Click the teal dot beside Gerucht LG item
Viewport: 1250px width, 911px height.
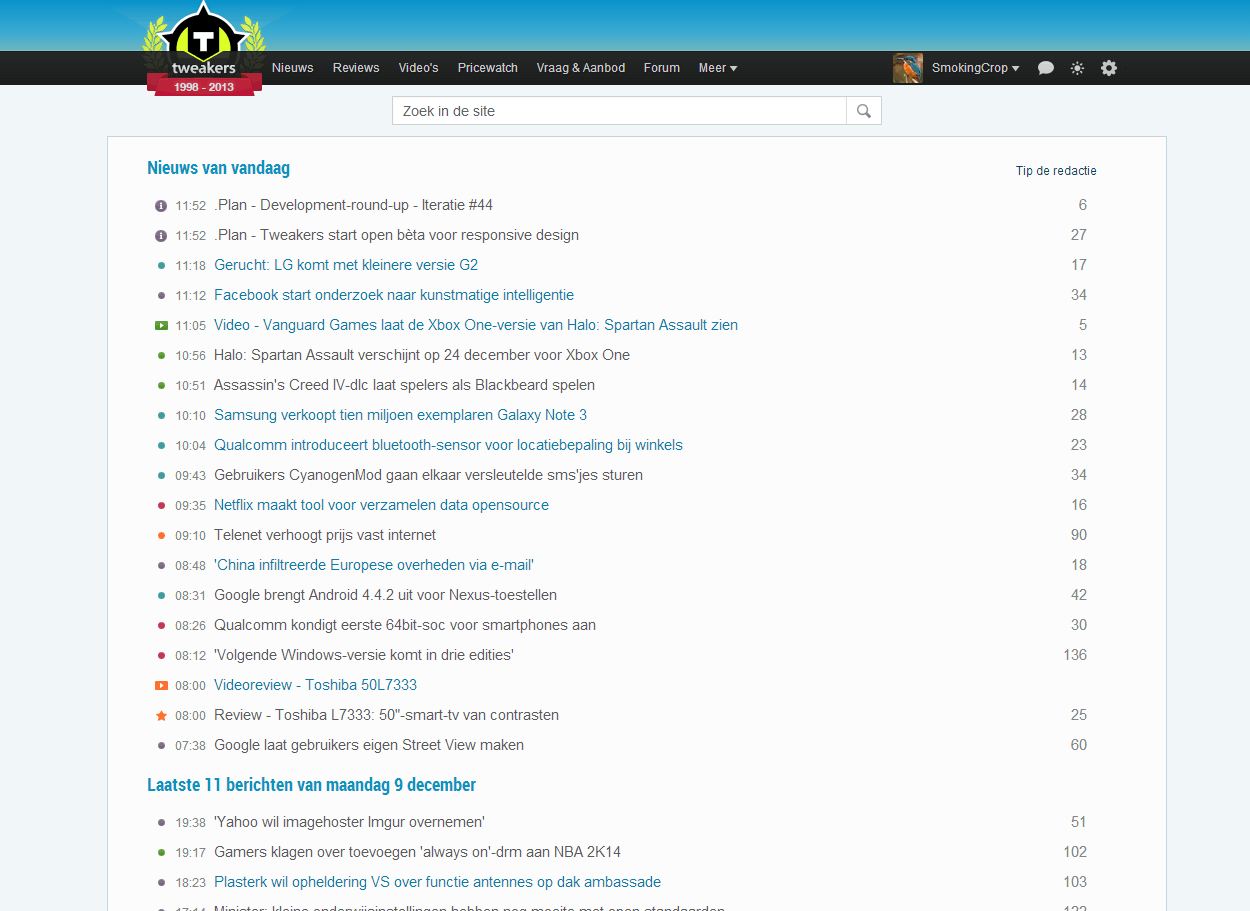(x=161, y=265)
